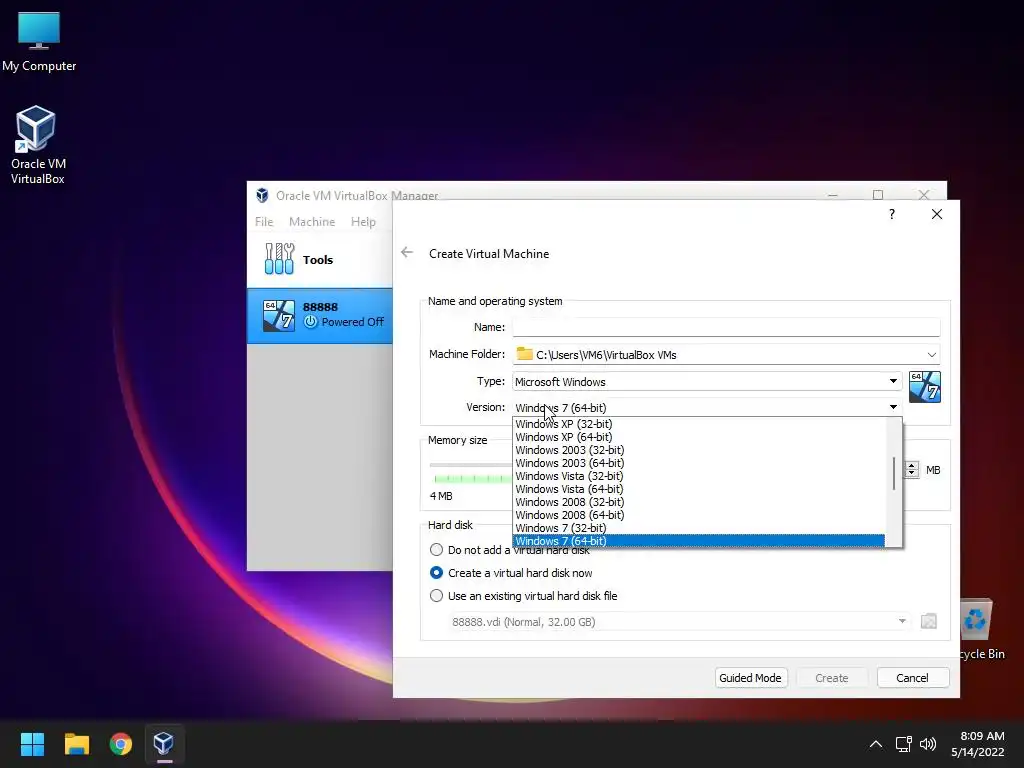
Task: Choose Windows Vista (32-bit) version
Action: (x=699, y=476)
